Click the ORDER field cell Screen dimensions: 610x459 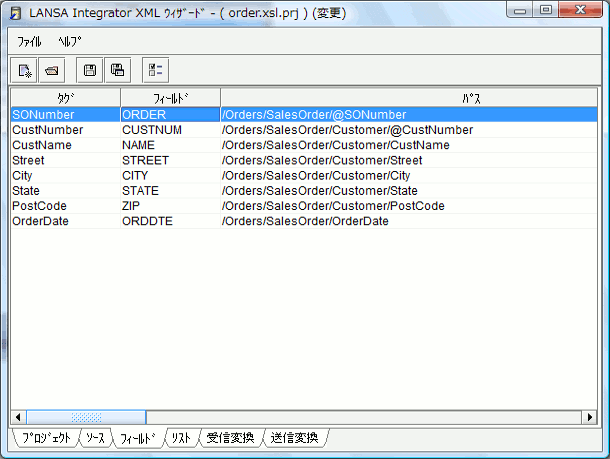(x=170, y=115)
